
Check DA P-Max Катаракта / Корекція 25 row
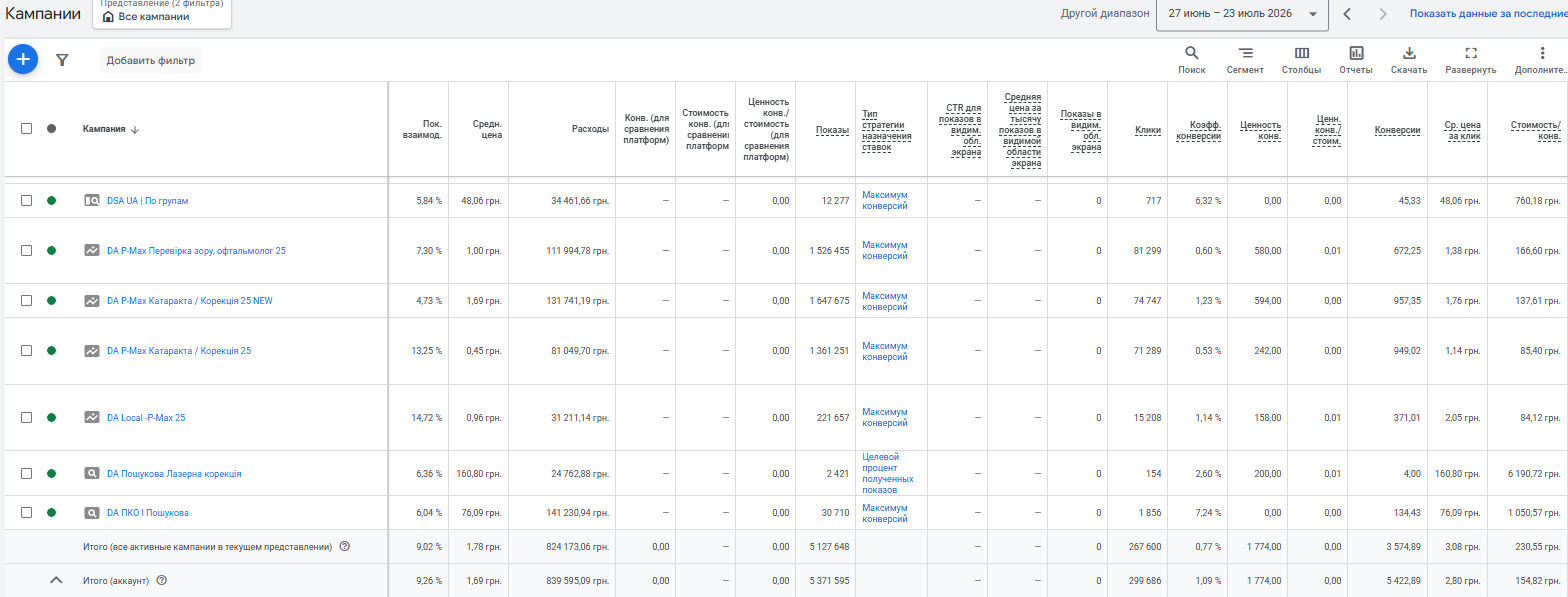pos(27,350)
